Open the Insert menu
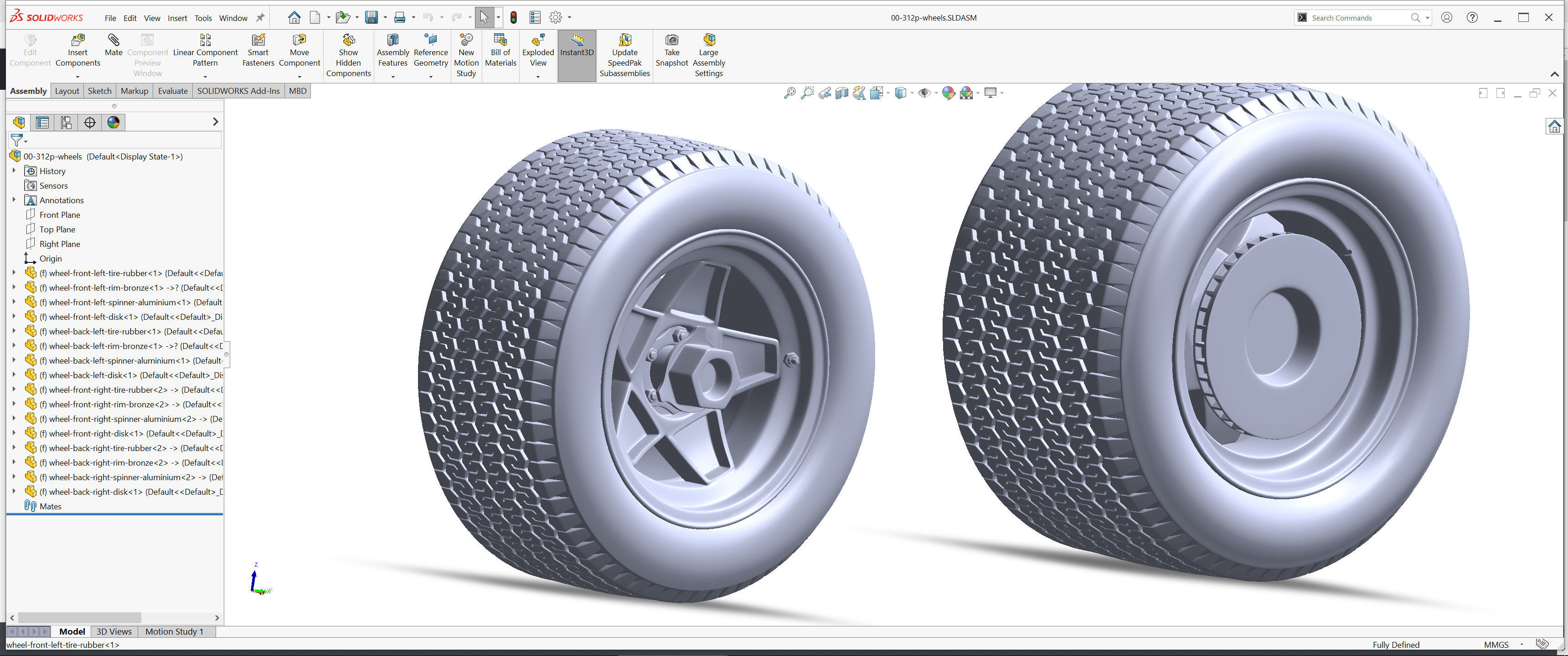The image size is (1568, 656). point(177,18)
